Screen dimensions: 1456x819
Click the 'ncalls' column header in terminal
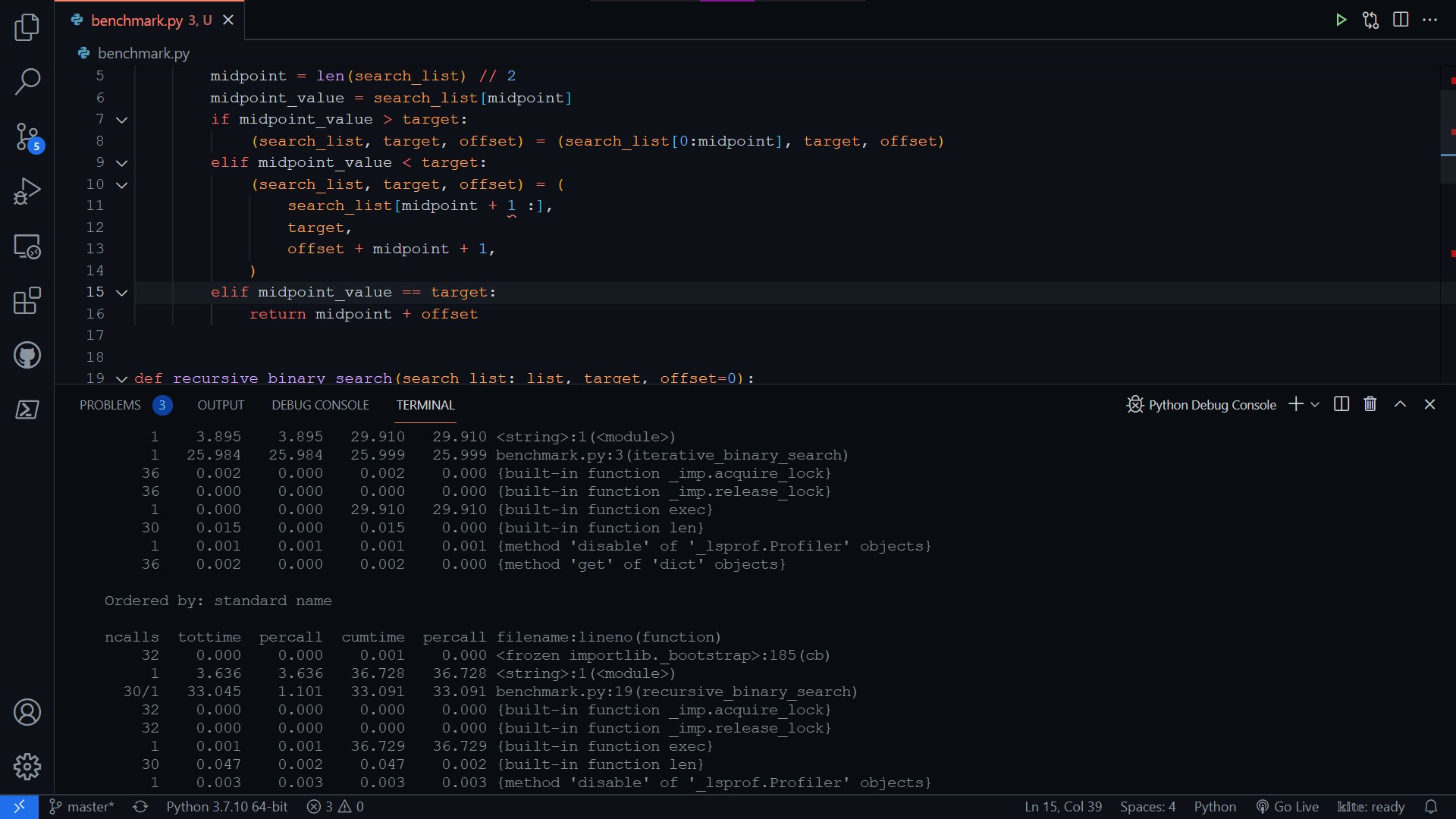pos(132,637)
